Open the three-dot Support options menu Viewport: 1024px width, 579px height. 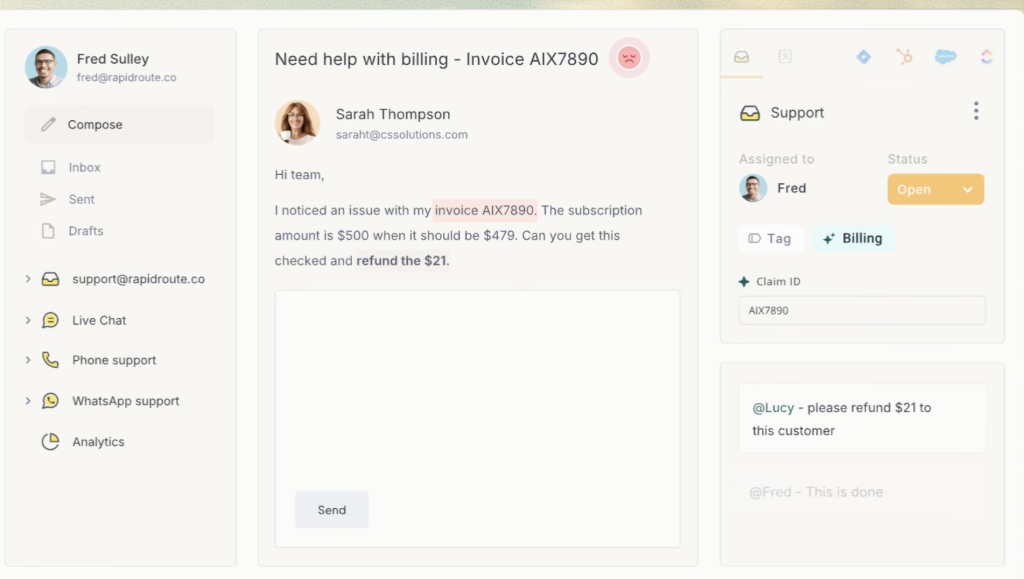click(976, 112)
